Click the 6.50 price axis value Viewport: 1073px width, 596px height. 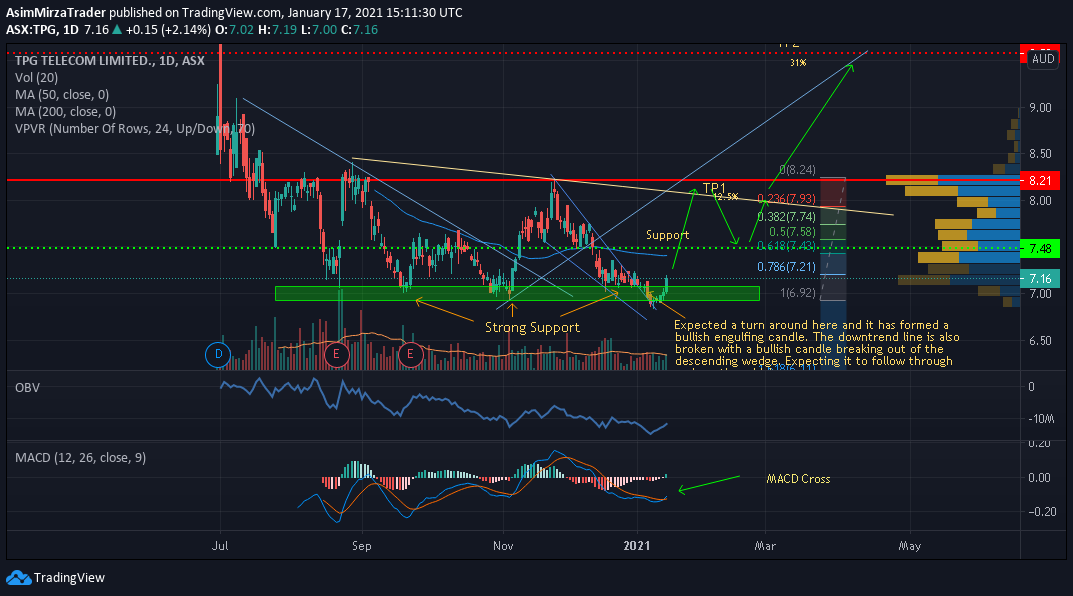(1040, 341)
